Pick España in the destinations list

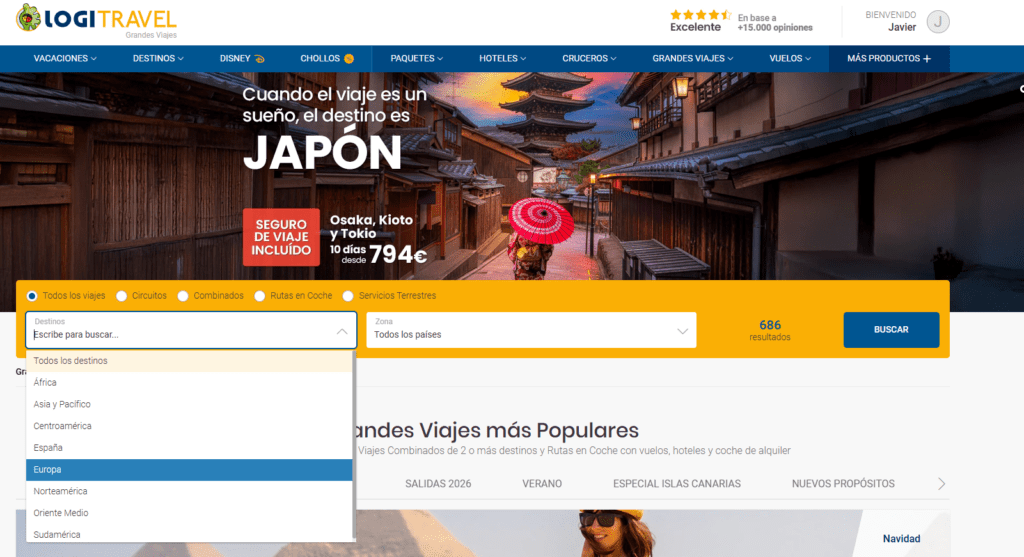click(x=189, y=448)
